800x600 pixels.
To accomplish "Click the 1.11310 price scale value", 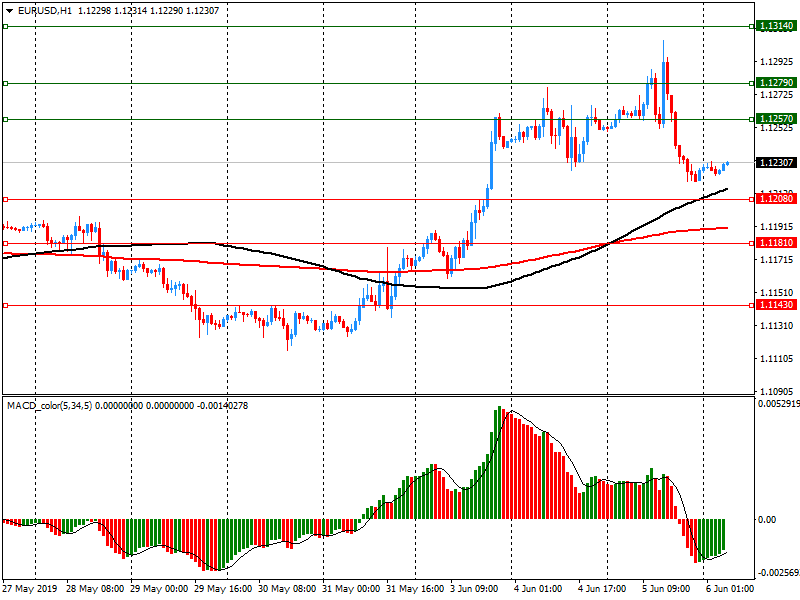I will pyautogui.click(x=777, y=326).
